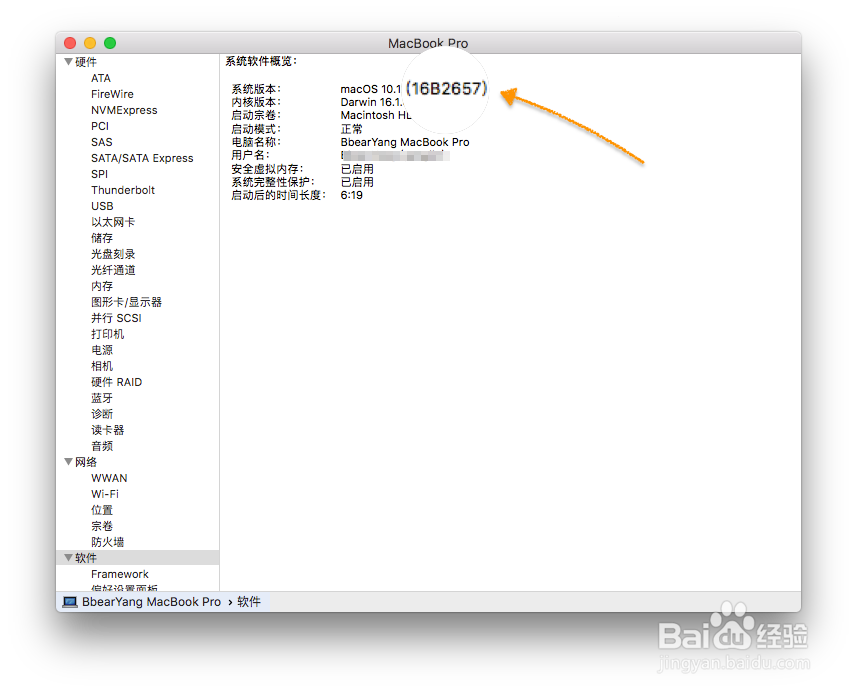Click the 安全虚拟内存 label
The image size is (857, 692).
(x=268, y=169)
